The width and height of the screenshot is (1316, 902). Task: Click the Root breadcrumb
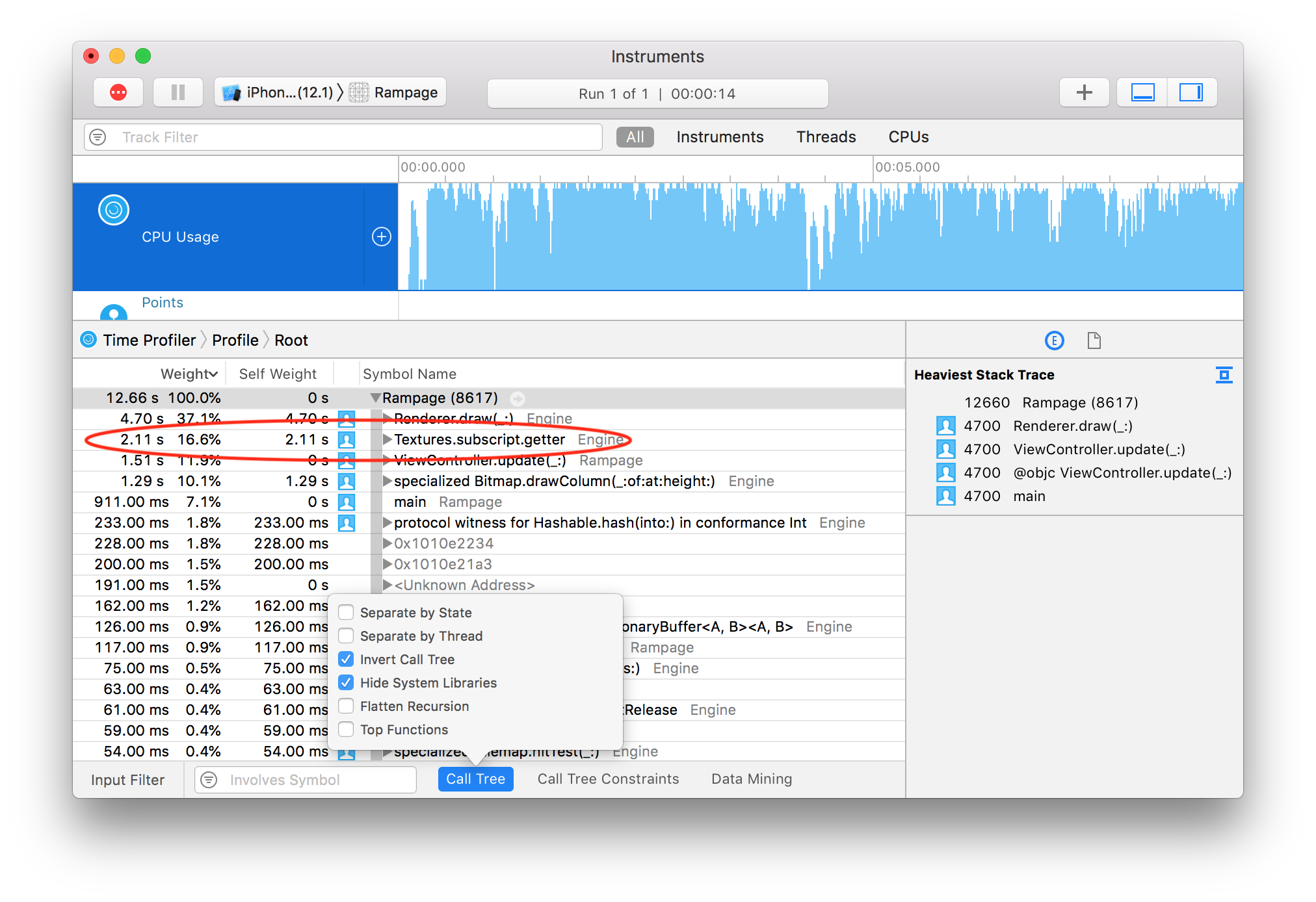(291, 340)
